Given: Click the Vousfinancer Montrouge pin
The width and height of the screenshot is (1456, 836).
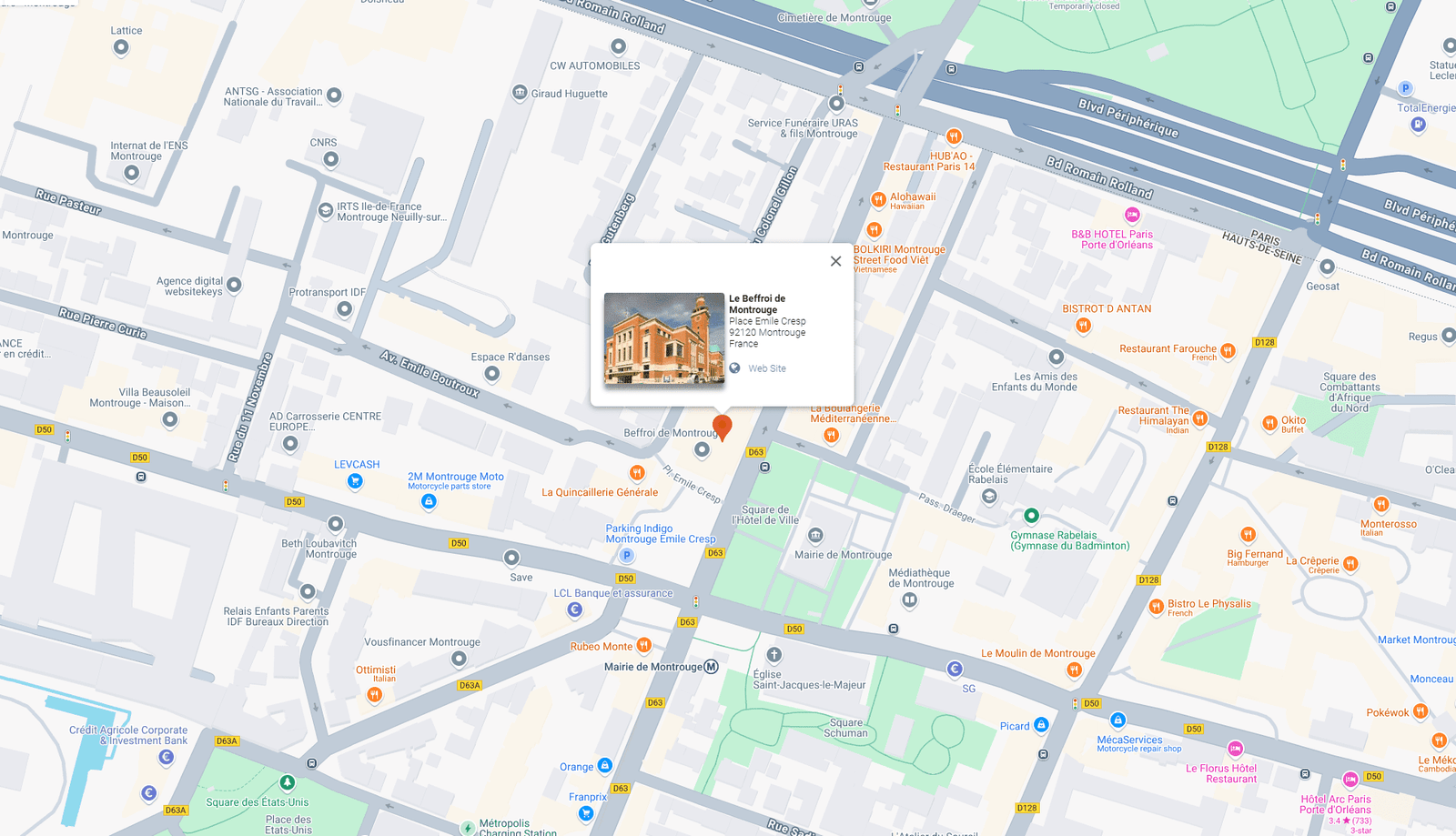Looking at the screenshot, I should point(459,659).
